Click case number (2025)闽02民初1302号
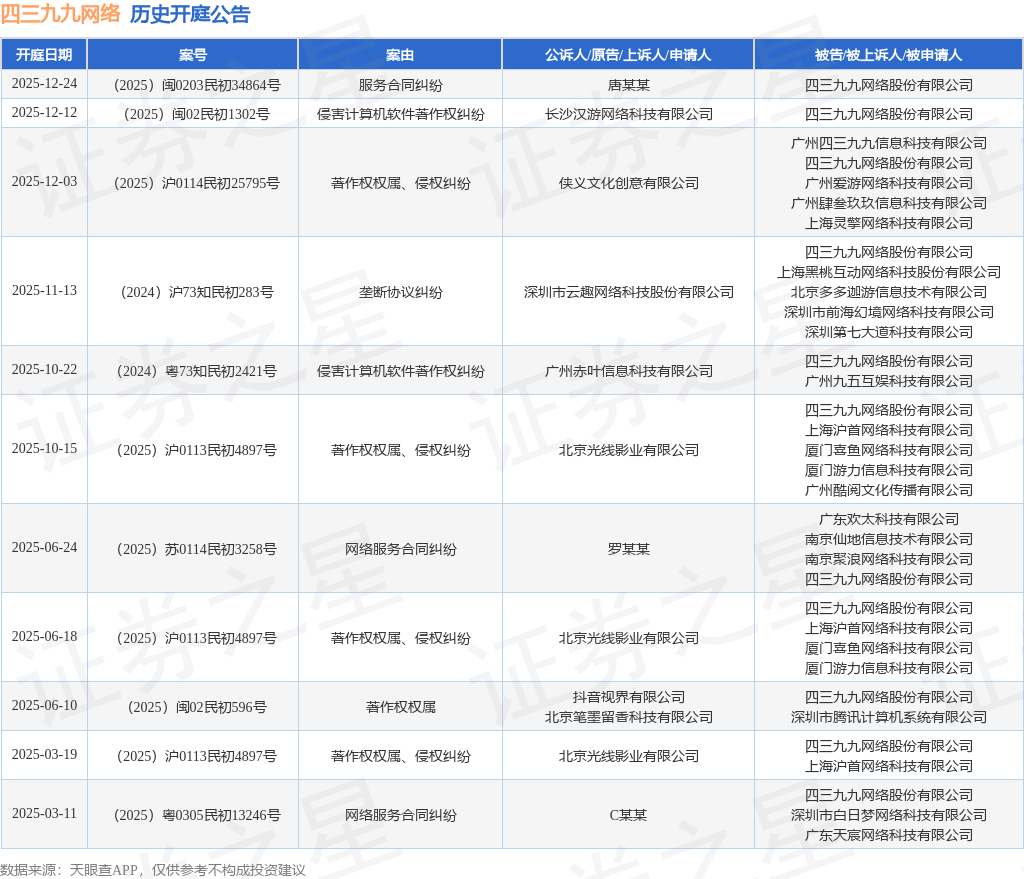The image size is (1024, 879). click(197, 114)
